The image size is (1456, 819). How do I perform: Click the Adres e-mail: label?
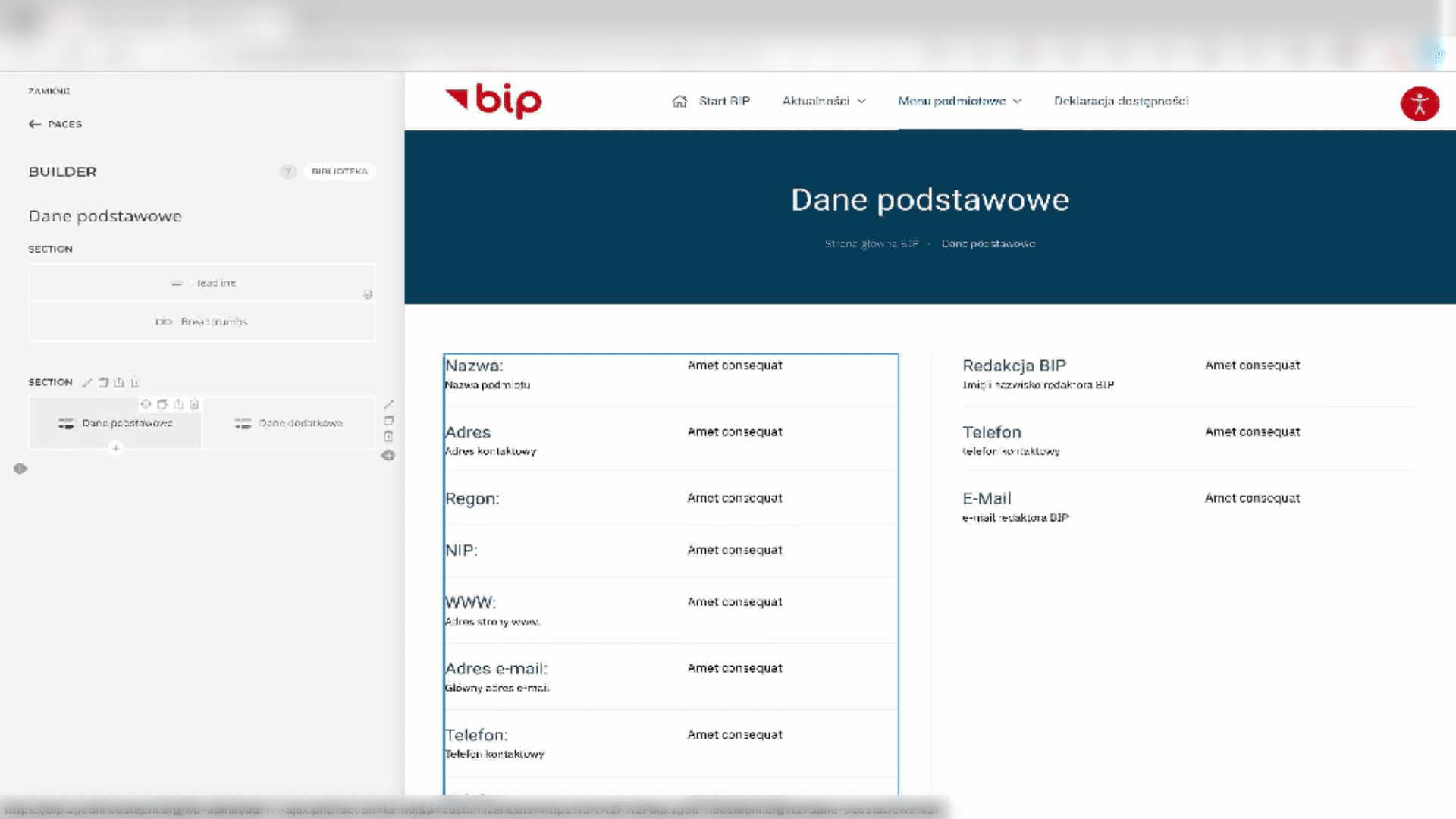point(496,669)
